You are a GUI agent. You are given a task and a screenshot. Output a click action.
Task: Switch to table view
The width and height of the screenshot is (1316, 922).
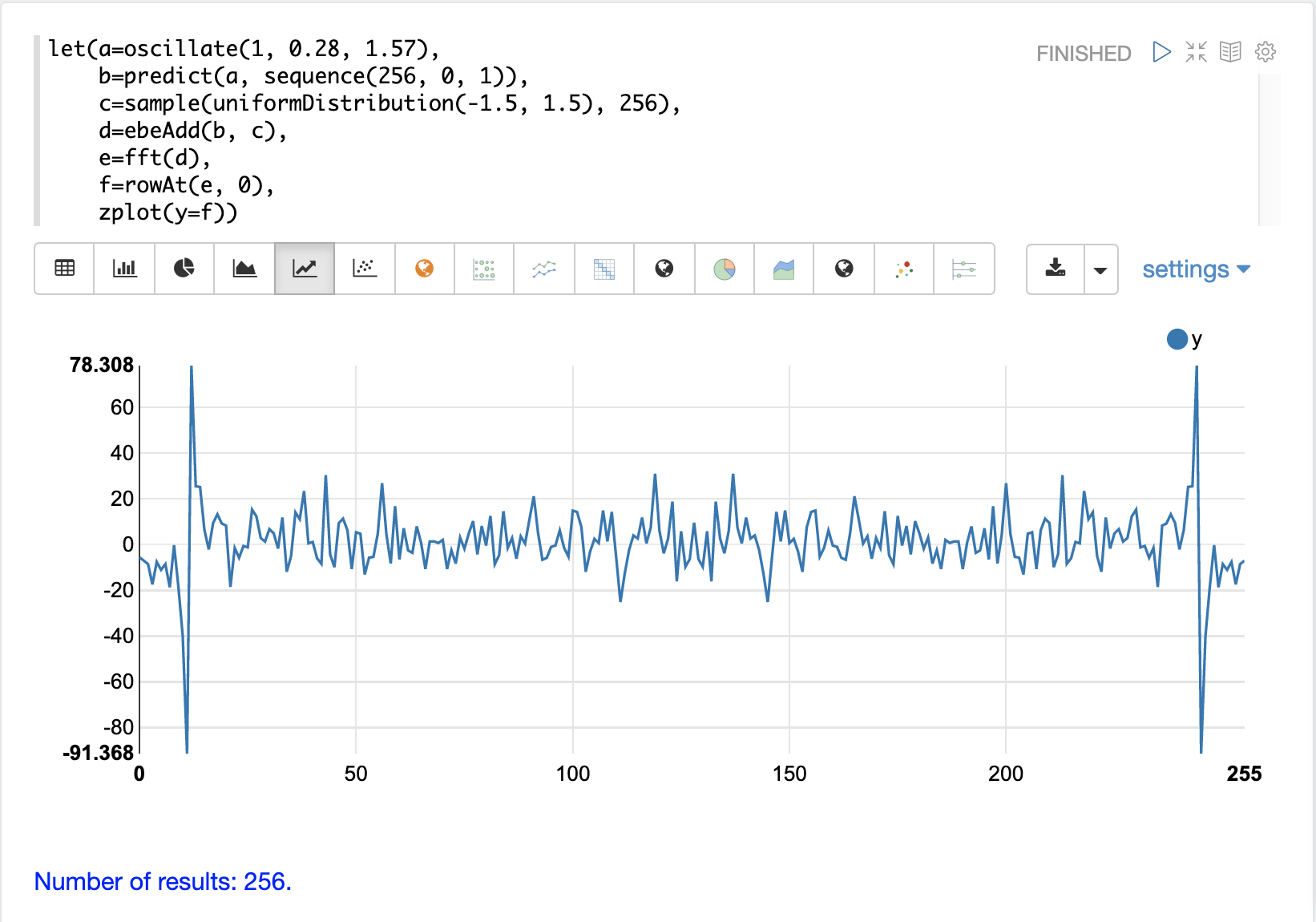click(65, 269)
